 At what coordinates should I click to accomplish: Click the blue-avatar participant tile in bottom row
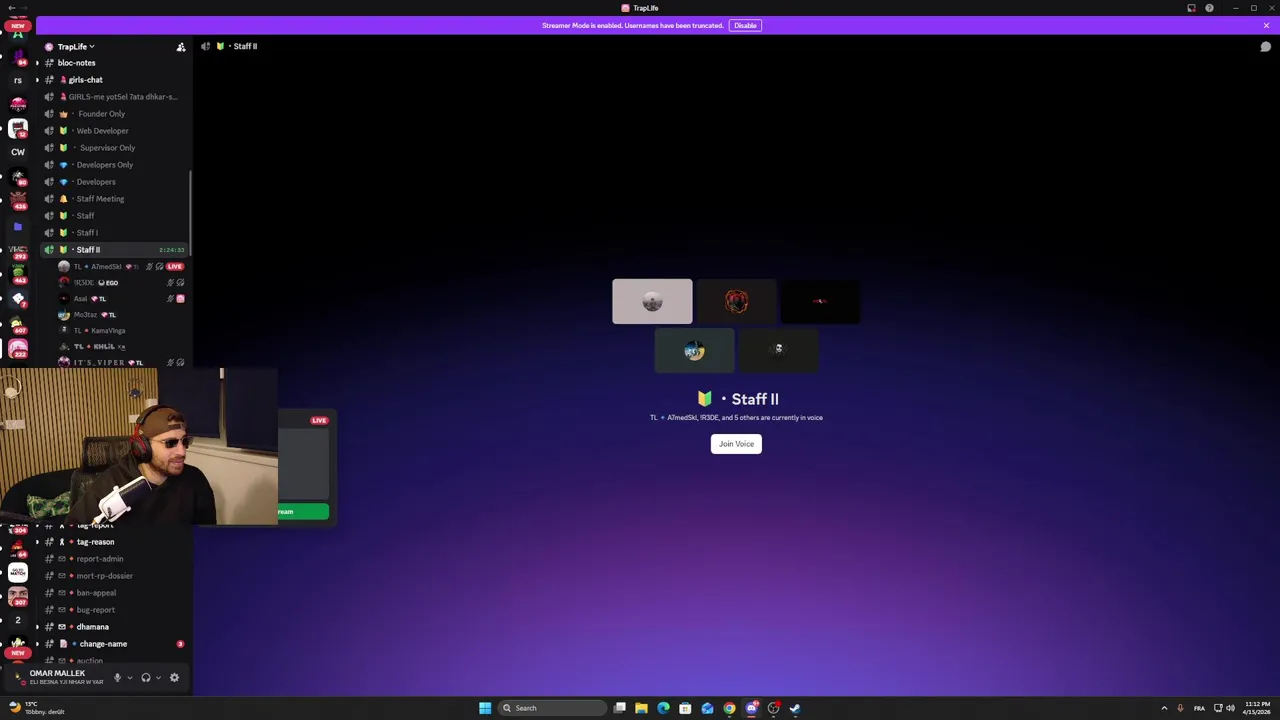694,351
